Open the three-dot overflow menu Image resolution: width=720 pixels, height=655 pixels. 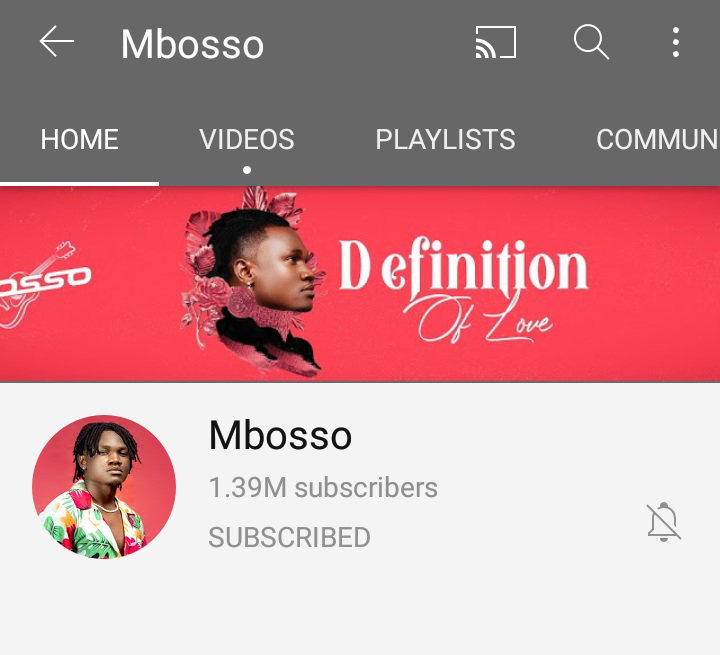pos(675,42)
